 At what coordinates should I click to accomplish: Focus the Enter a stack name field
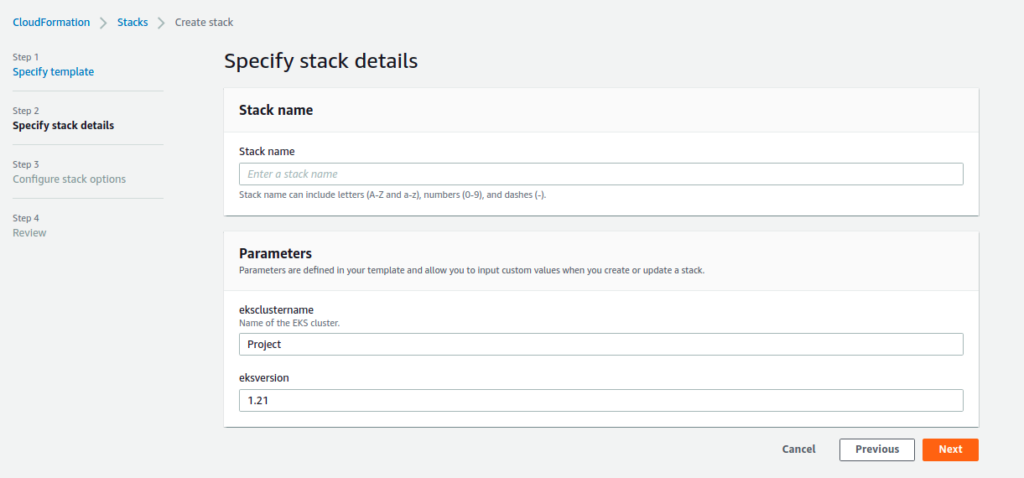click(x=600, y=174)
